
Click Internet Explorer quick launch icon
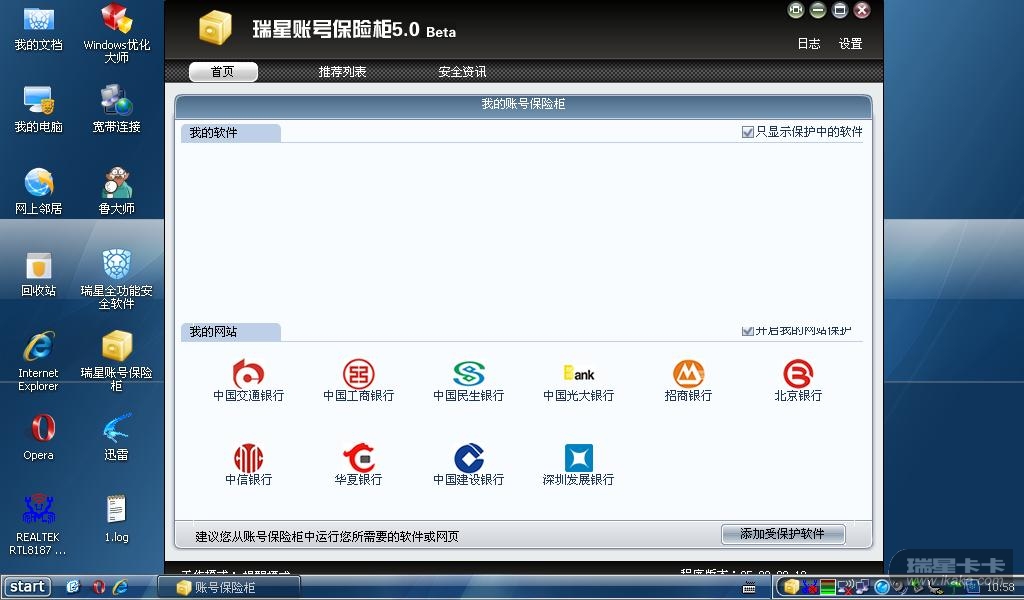click(121, 587)
